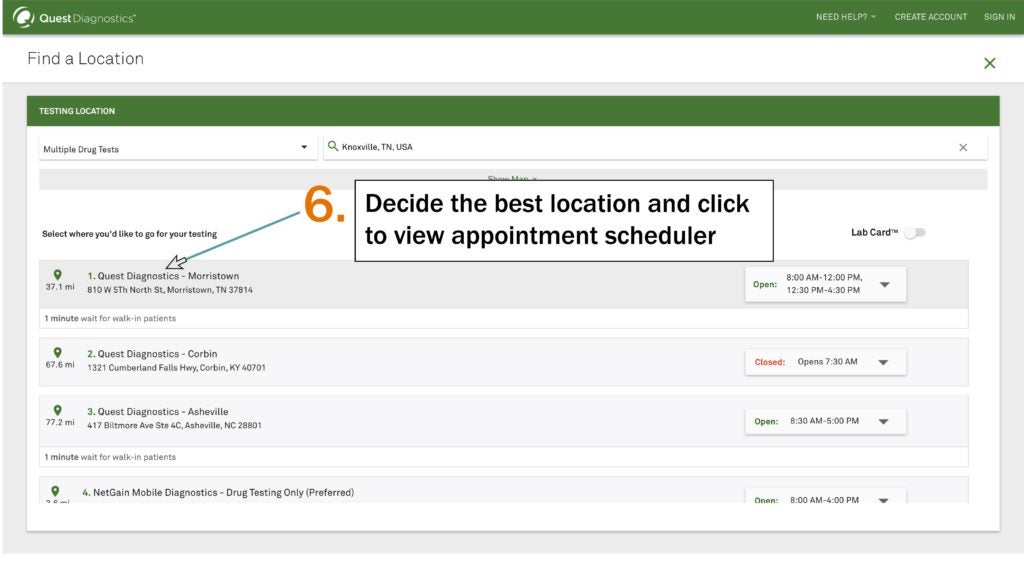The image size is (1024, 576).
Task: Expand Asheville hours dropdown
Action: coord(883,421)
